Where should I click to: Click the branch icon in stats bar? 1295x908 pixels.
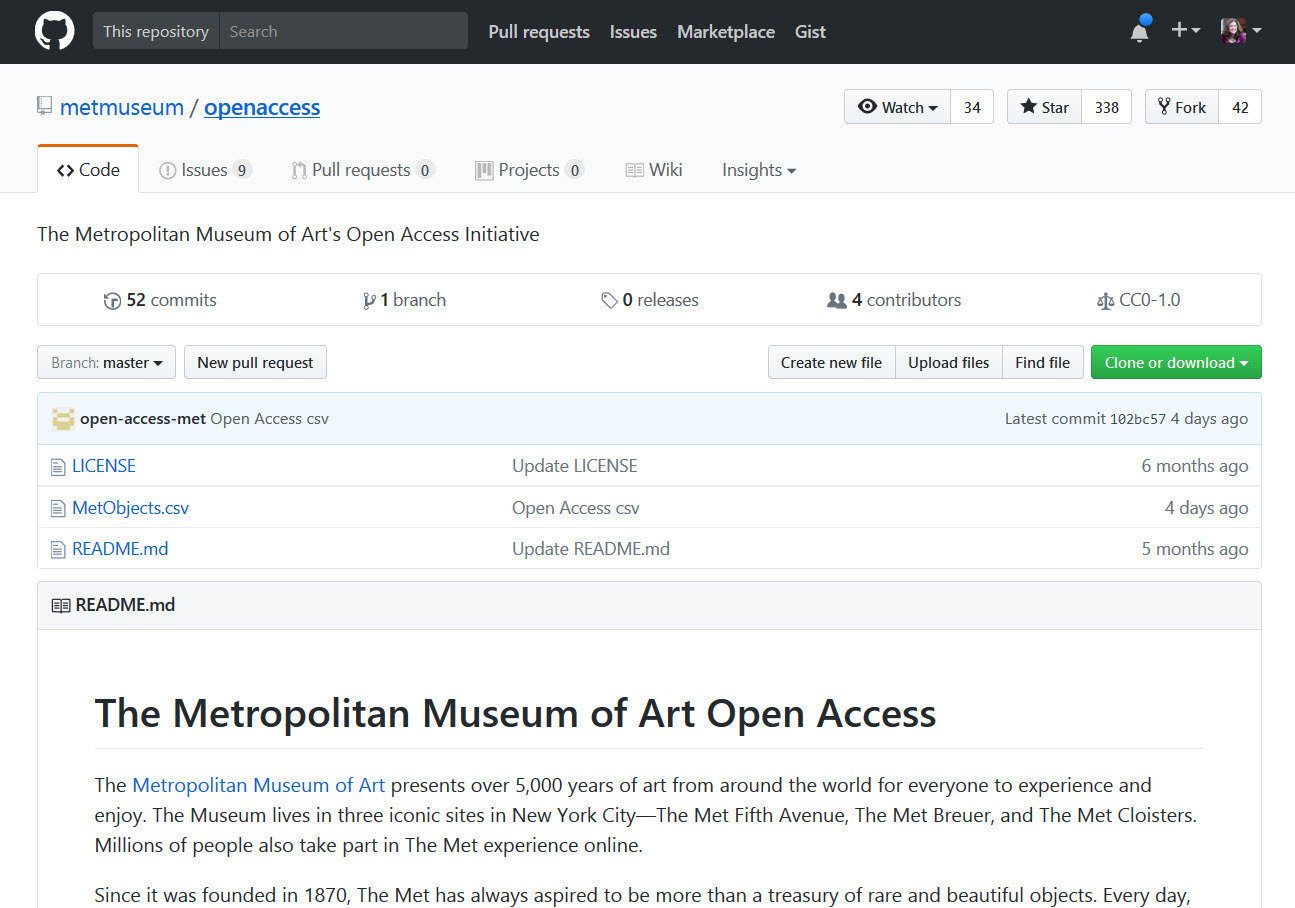coord(369,300)
